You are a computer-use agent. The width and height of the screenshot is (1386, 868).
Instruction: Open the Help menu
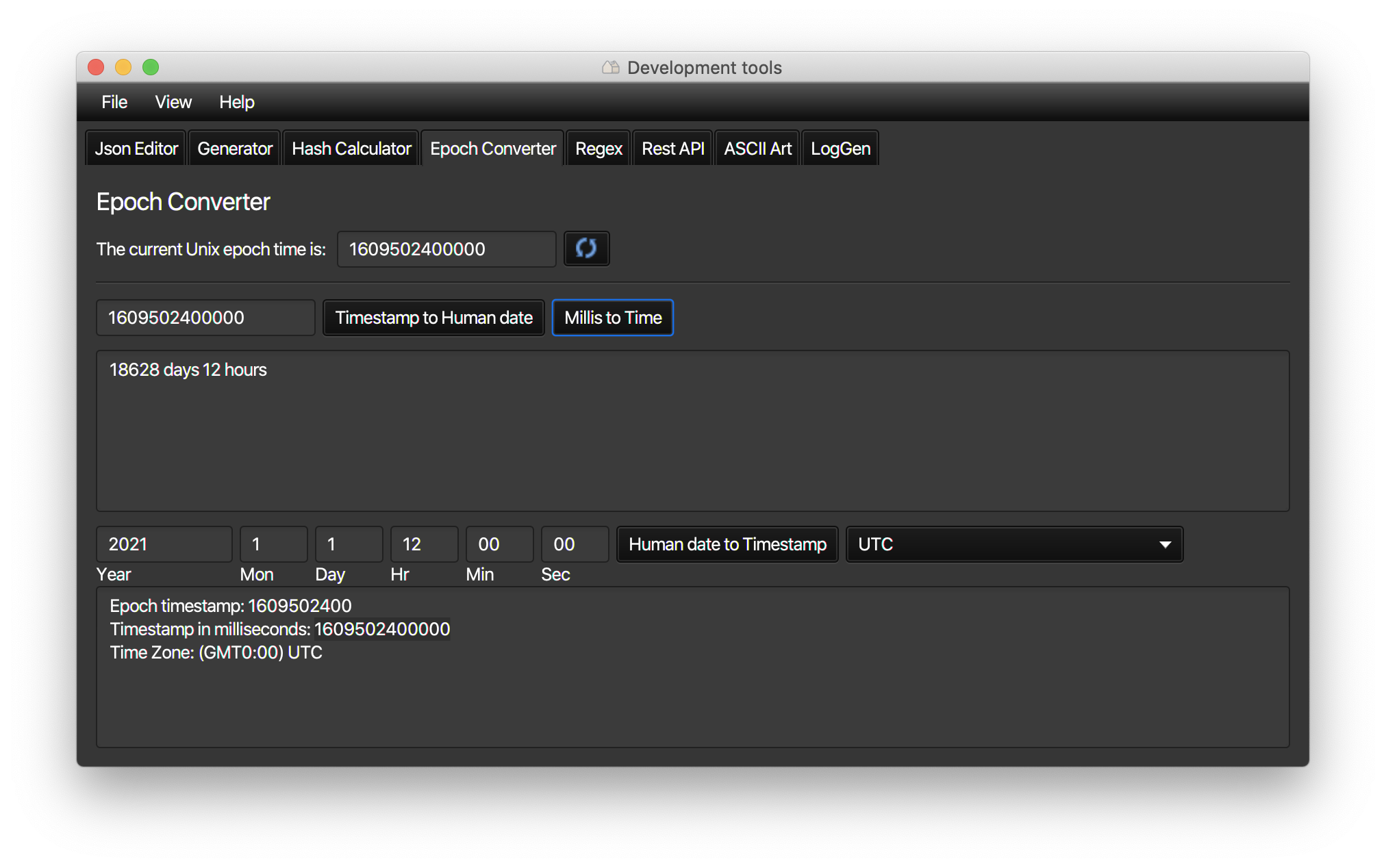236,102
